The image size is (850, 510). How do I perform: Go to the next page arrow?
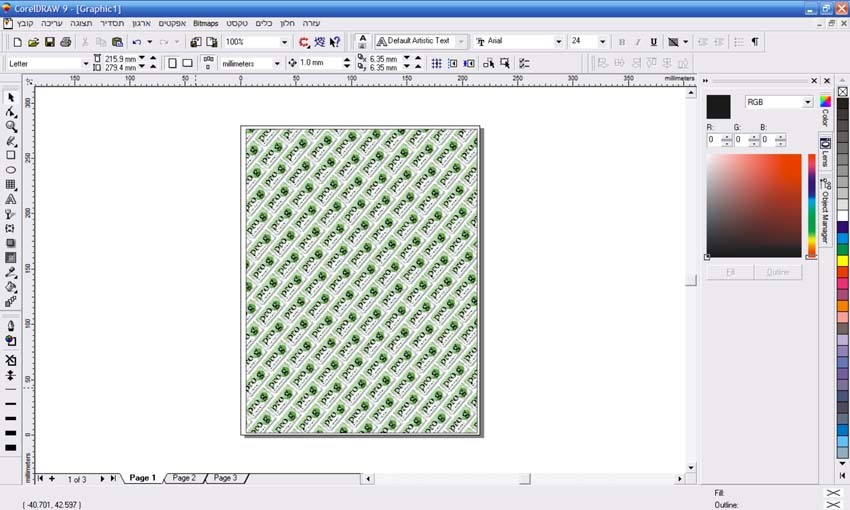[x=102, y=479]
